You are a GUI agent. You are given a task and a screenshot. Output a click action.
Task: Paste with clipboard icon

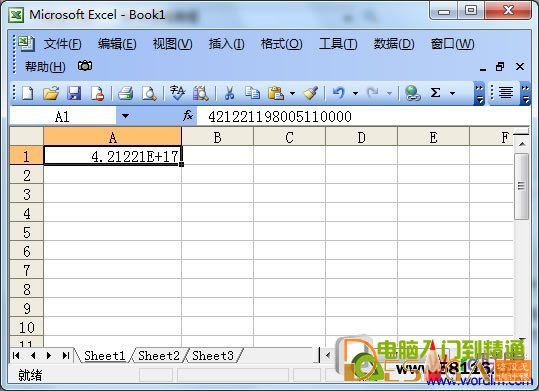click(276, 93)
